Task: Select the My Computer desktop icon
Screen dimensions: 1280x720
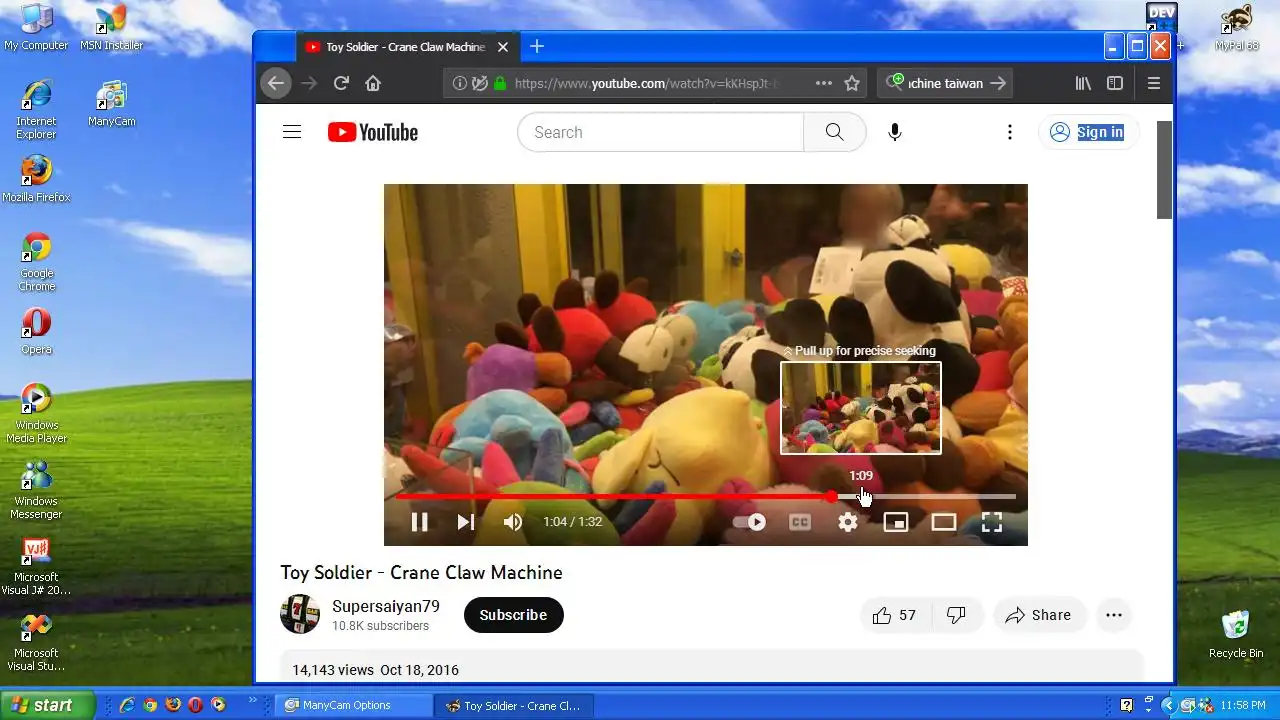Action: click(x=36, y=27)
